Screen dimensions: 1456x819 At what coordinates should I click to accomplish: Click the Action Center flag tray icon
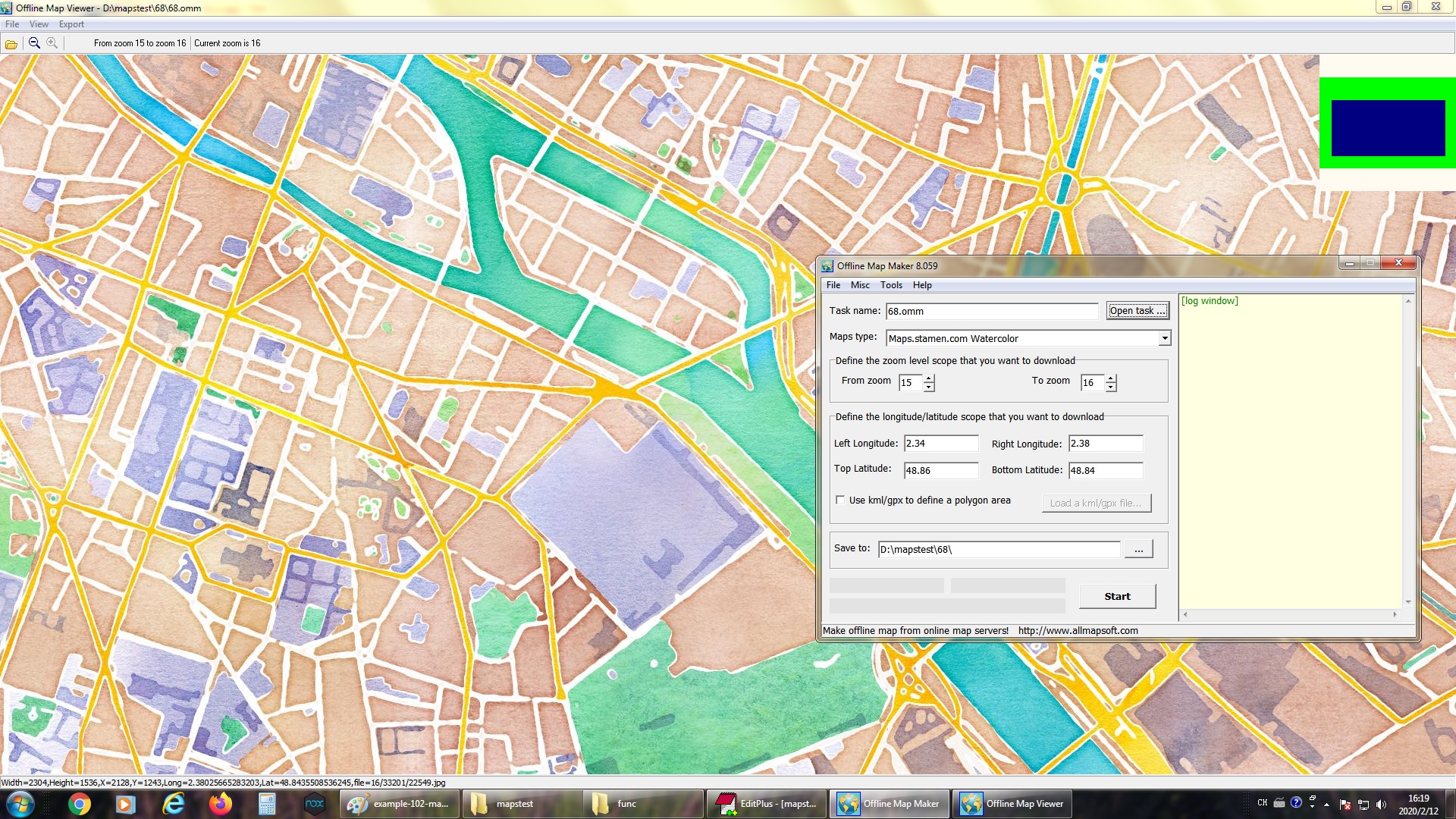click(1345, 805)
